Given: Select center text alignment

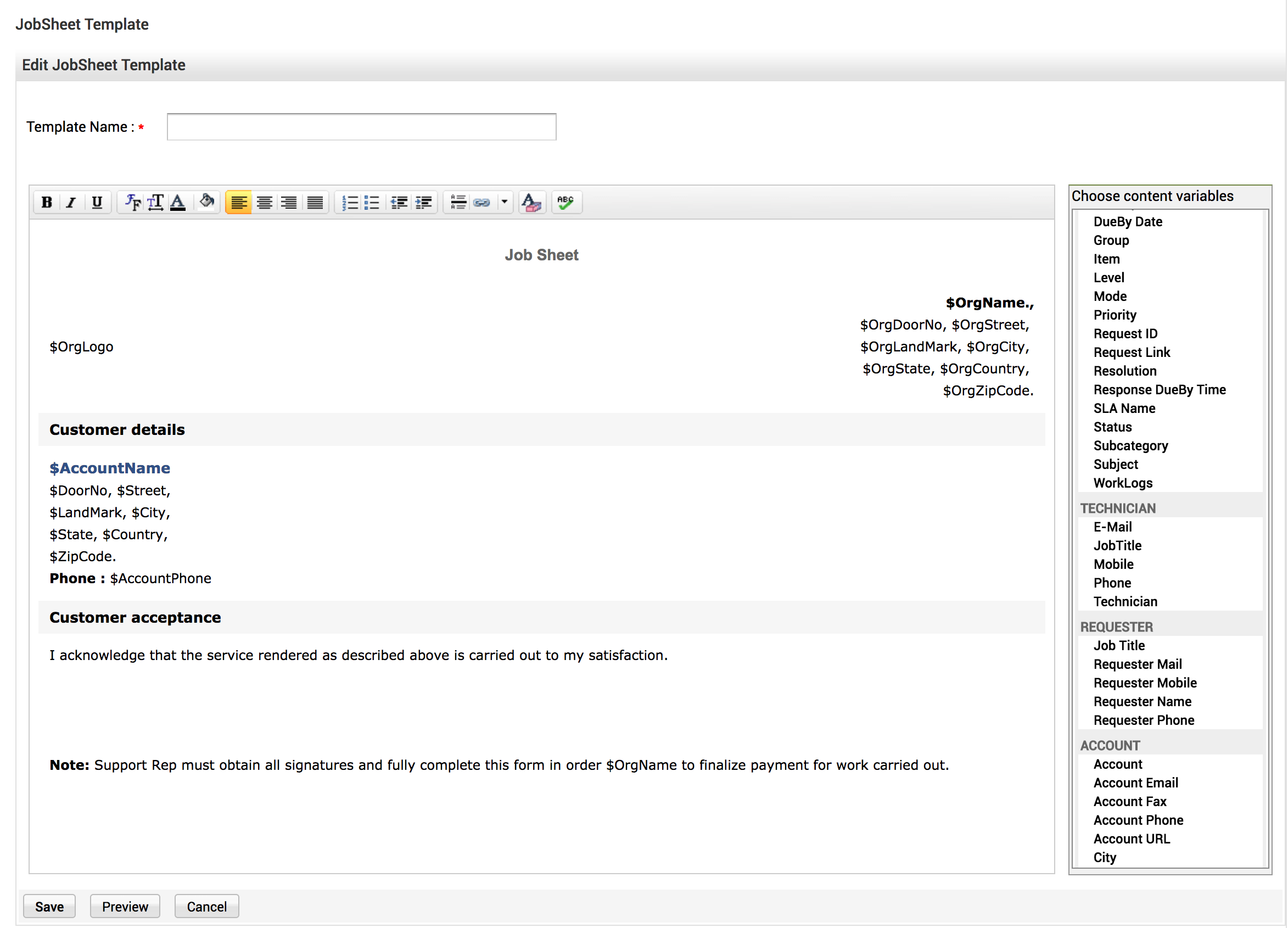Looking at the screenshot, I should [x=264, y=202].
